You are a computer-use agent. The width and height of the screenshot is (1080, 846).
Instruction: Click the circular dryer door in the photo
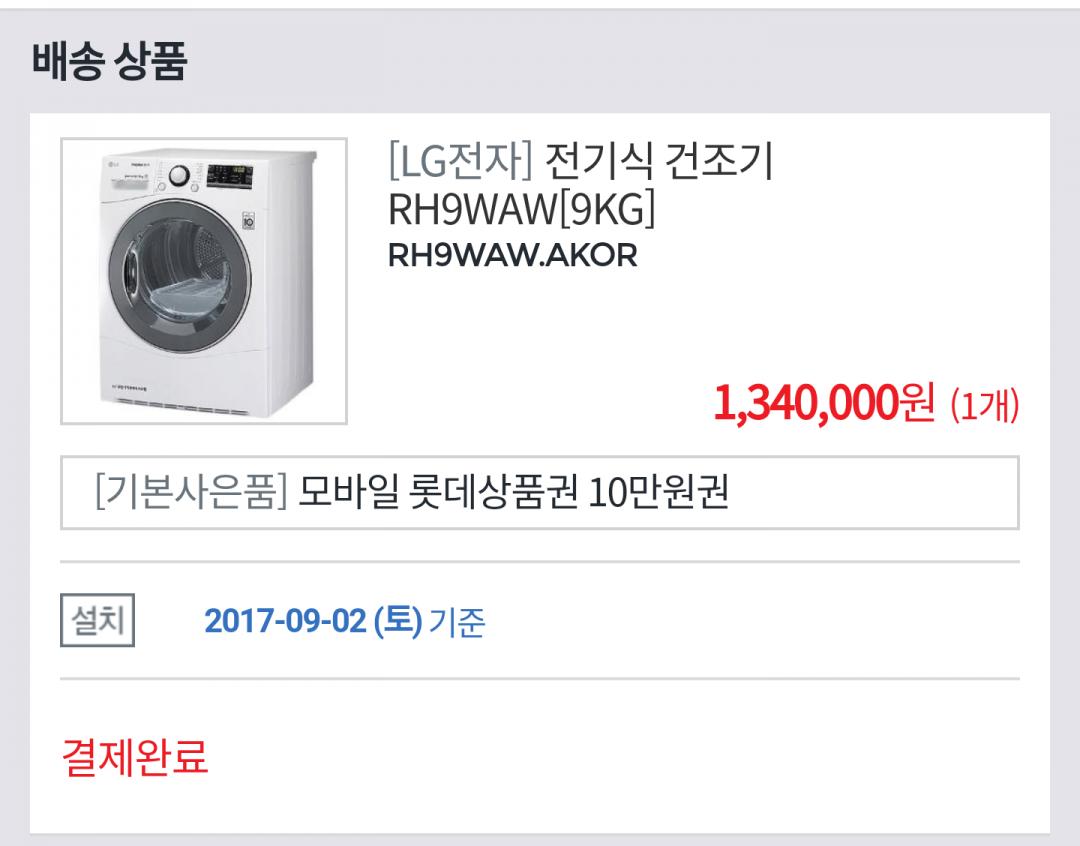tap(179, 277)
